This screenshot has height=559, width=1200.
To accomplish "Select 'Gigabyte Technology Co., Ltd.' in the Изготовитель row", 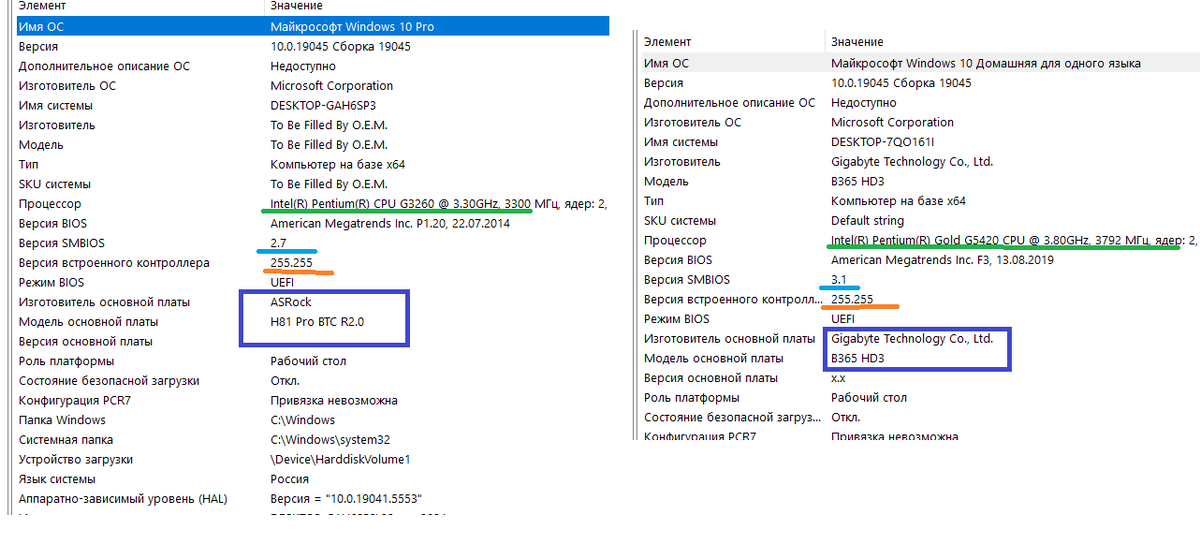I will tap(912, 162).
